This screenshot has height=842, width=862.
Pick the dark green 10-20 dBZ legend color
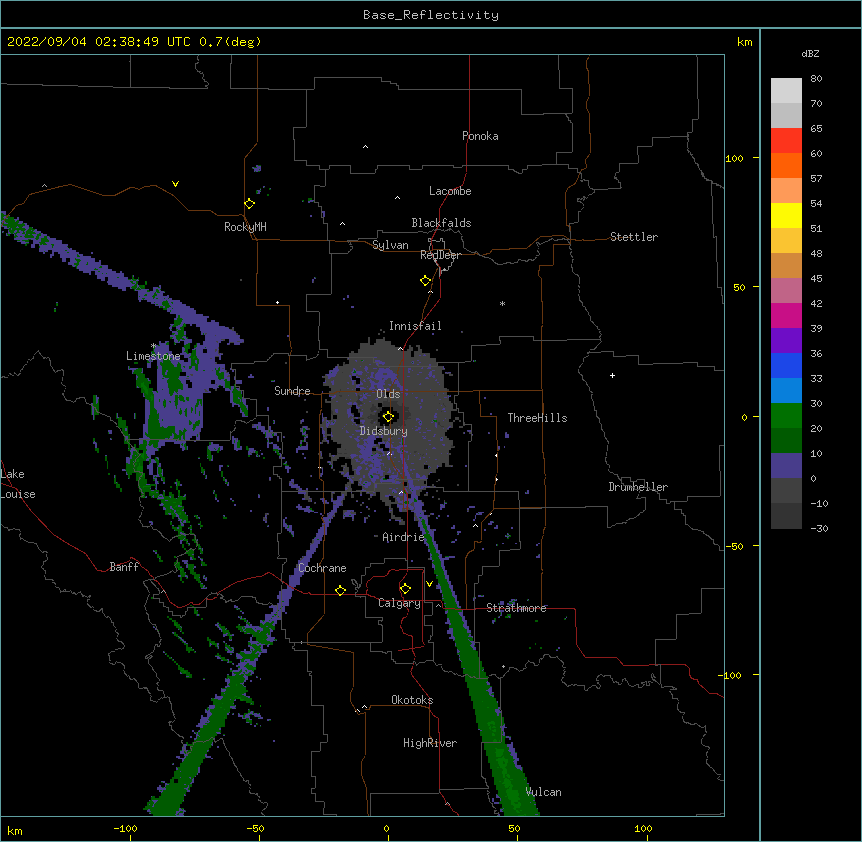[x=786, y=441]
